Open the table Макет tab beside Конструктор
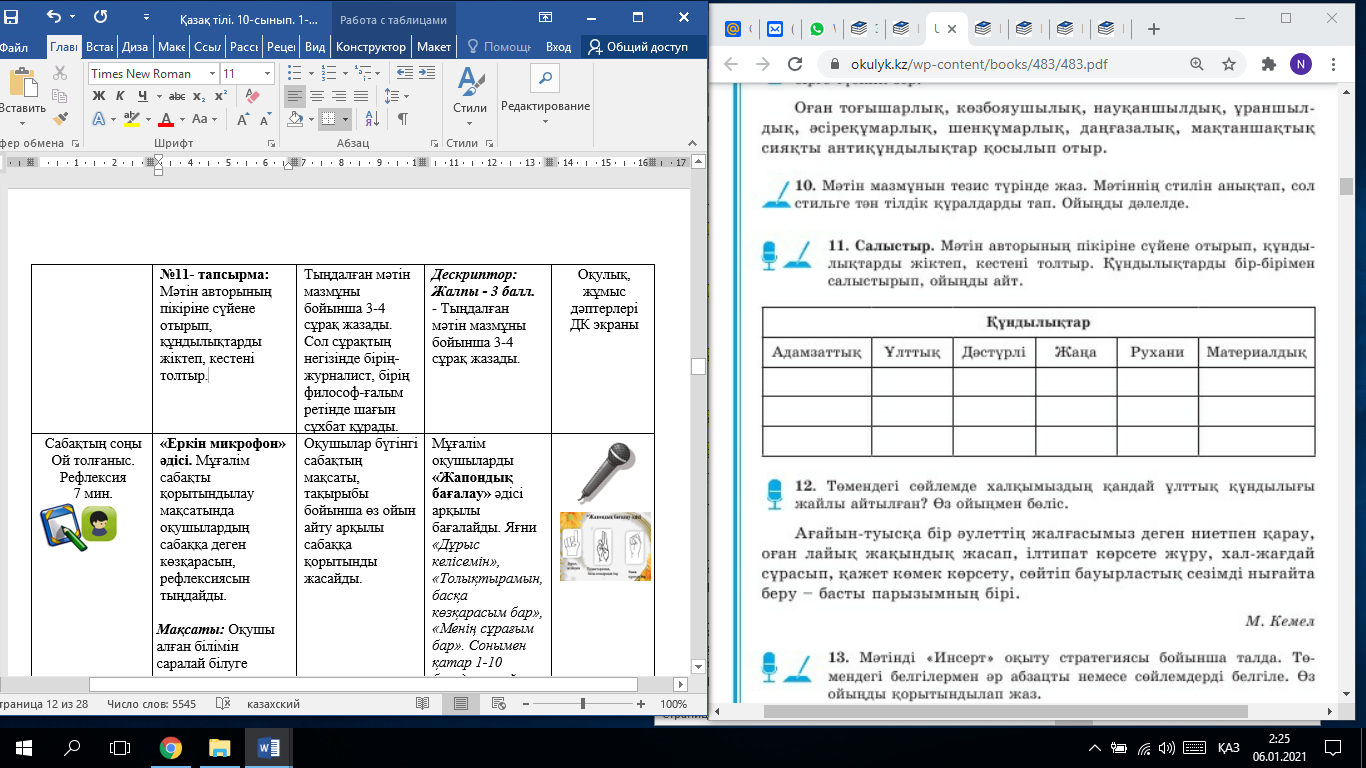 pyautogui.click(x=433, y=47)
